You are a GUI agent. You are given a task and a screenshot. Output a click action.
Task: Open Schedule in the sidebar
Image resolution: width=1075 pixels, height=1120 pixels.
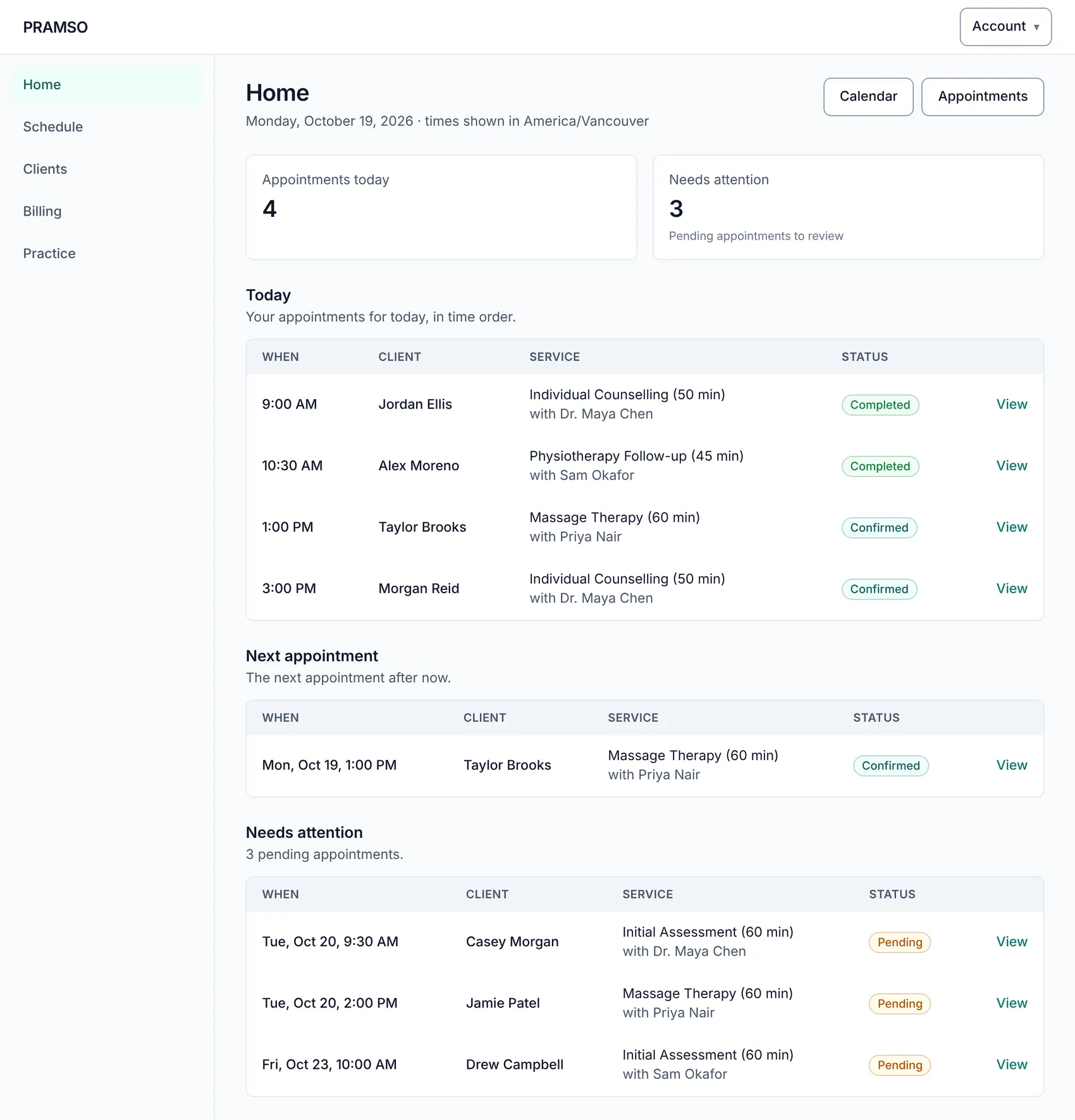click(x=106, y=127)
